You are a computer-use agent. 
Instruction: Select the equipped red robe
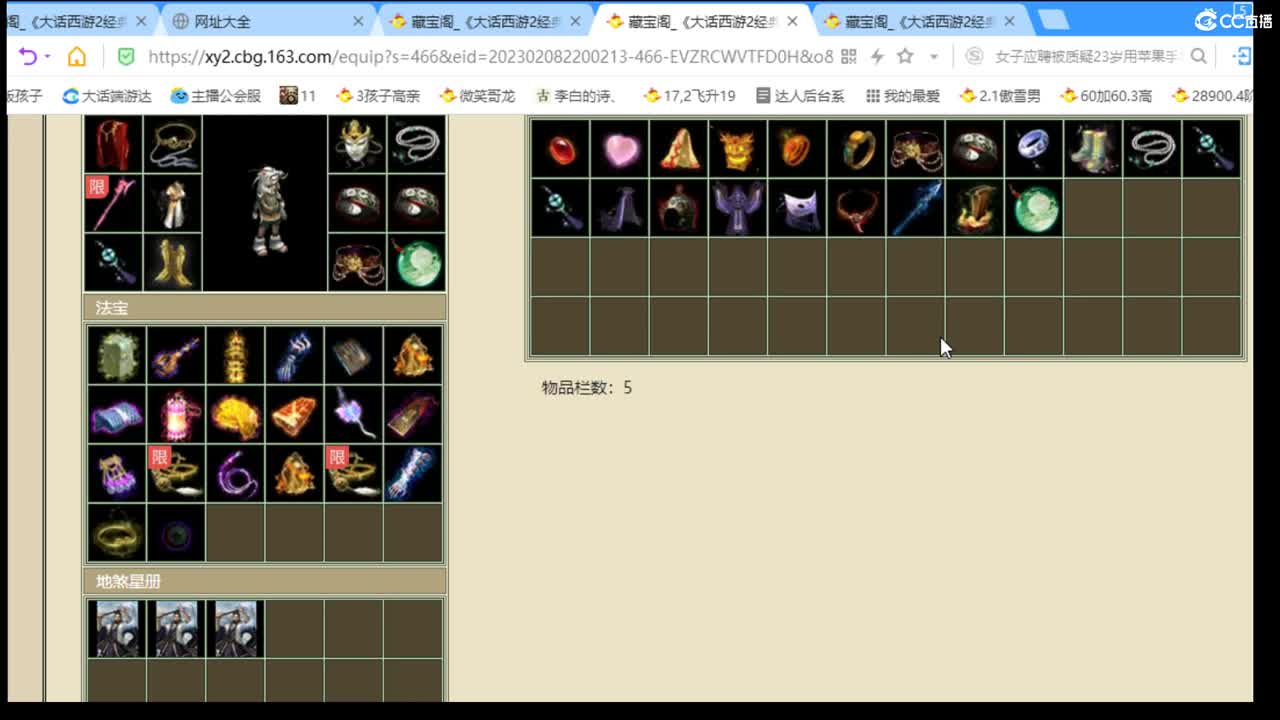tap(113, 144)
